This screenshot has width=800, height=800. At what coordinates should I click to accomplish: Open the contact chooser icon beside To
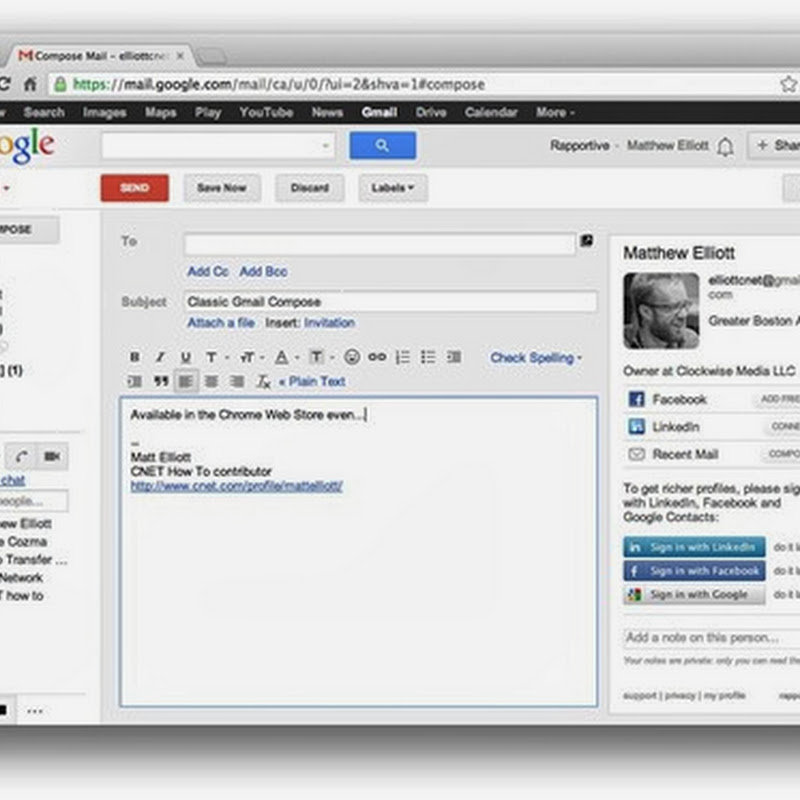click(x=587, y=240)
